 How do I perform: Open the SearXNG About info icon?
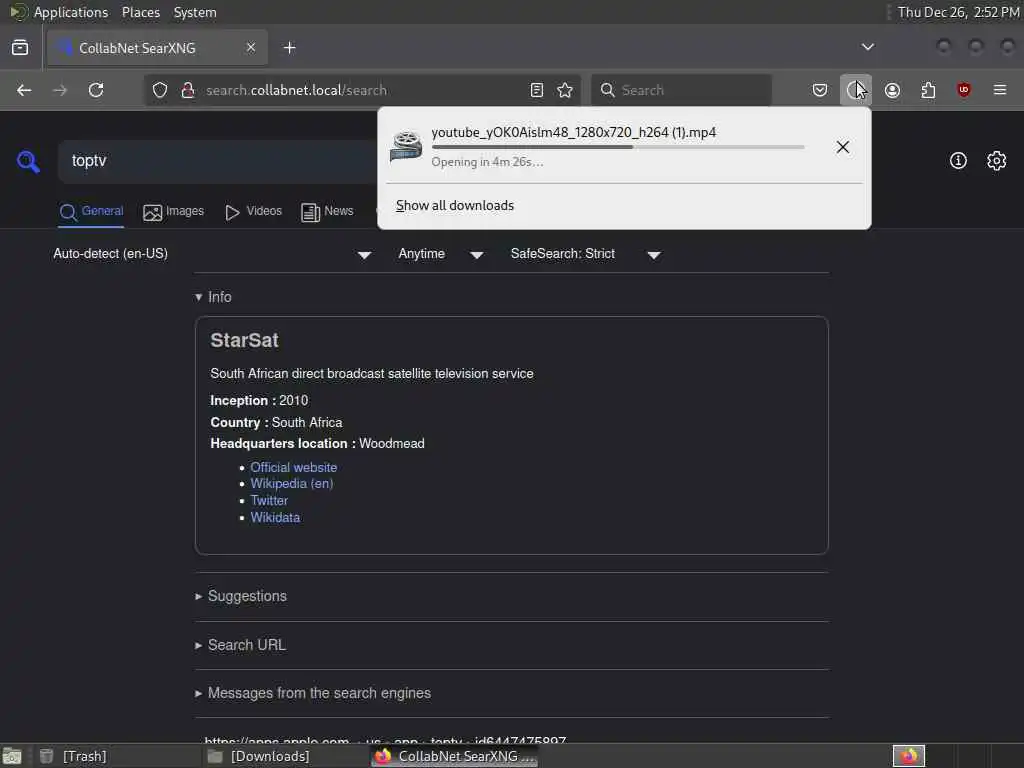(958, 161)
